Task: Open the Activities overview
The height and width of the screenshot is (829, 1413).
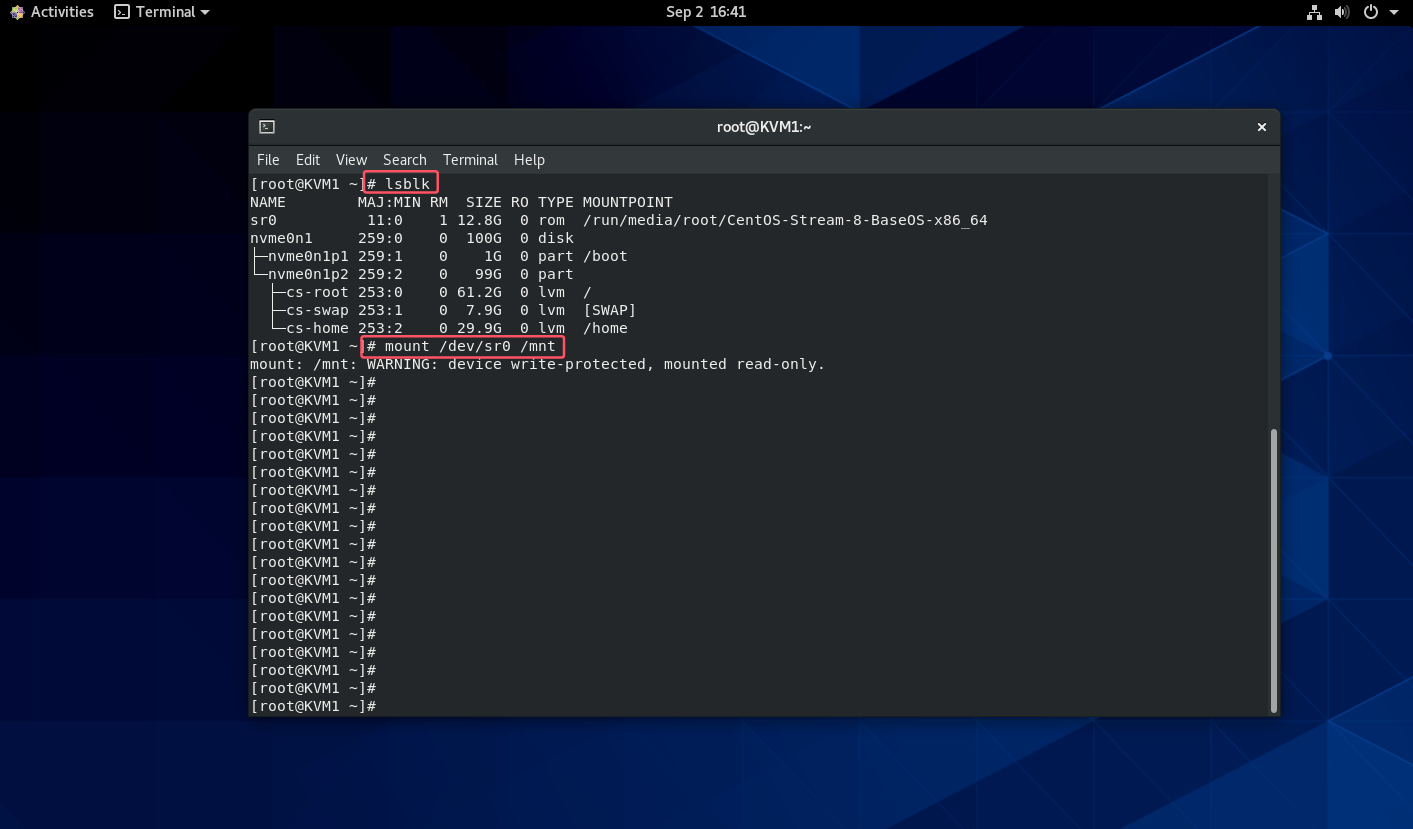Action: point(52,12)
